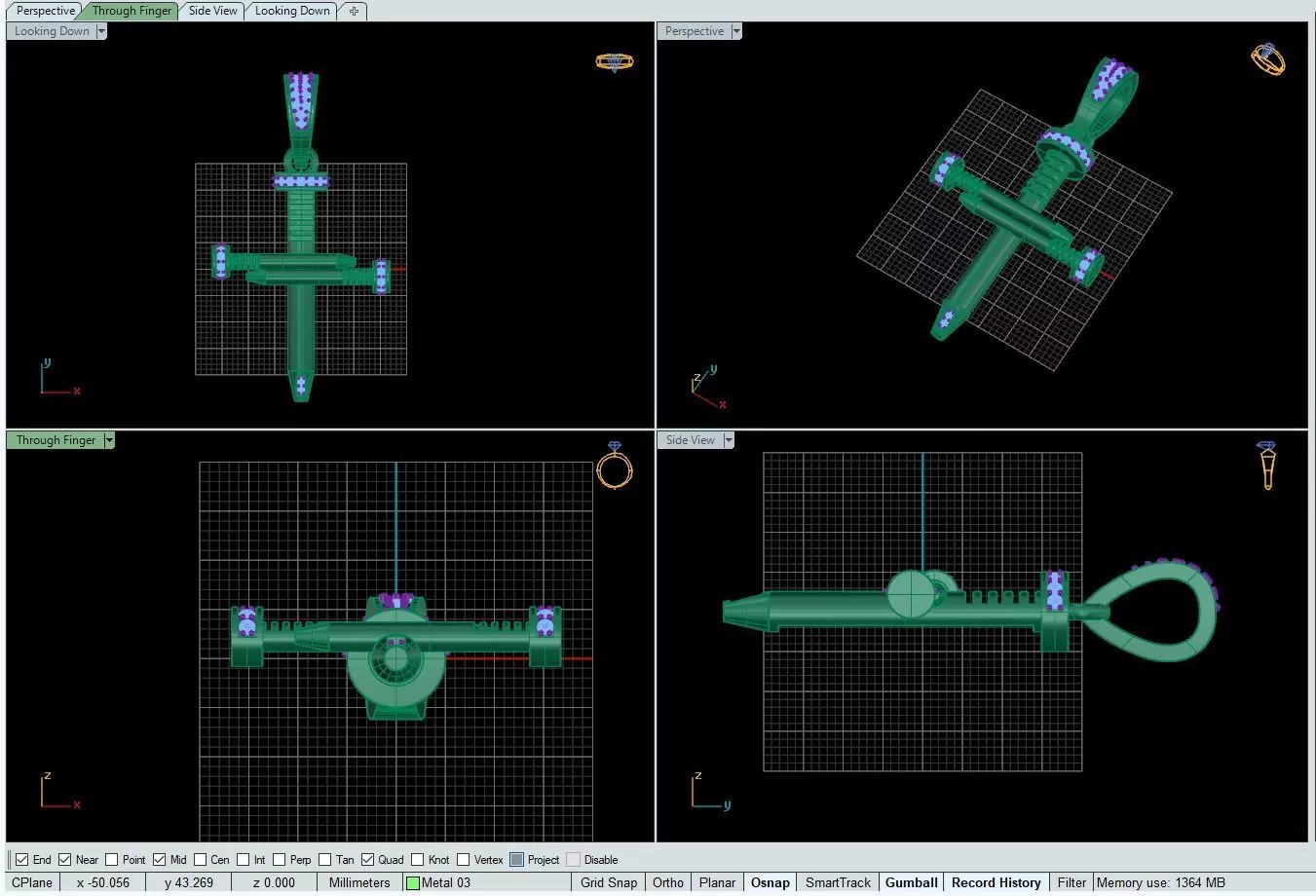Screen dimensions: 1316x896
Task: Open the Perspective viewport dropdown arrow
Action: 736,31
